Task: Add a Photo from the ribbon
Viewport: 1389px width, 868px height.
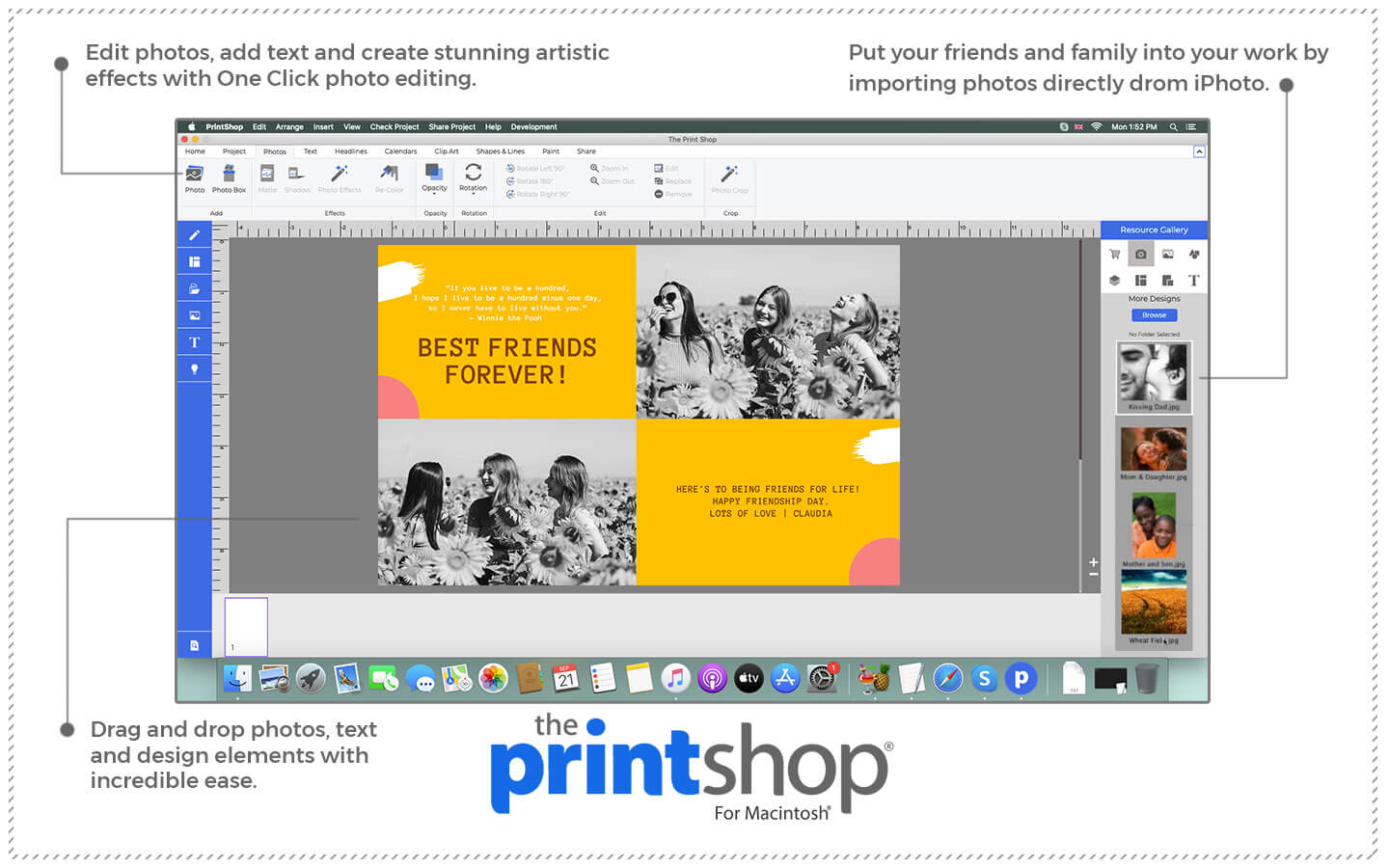Action: click(195, 178)
